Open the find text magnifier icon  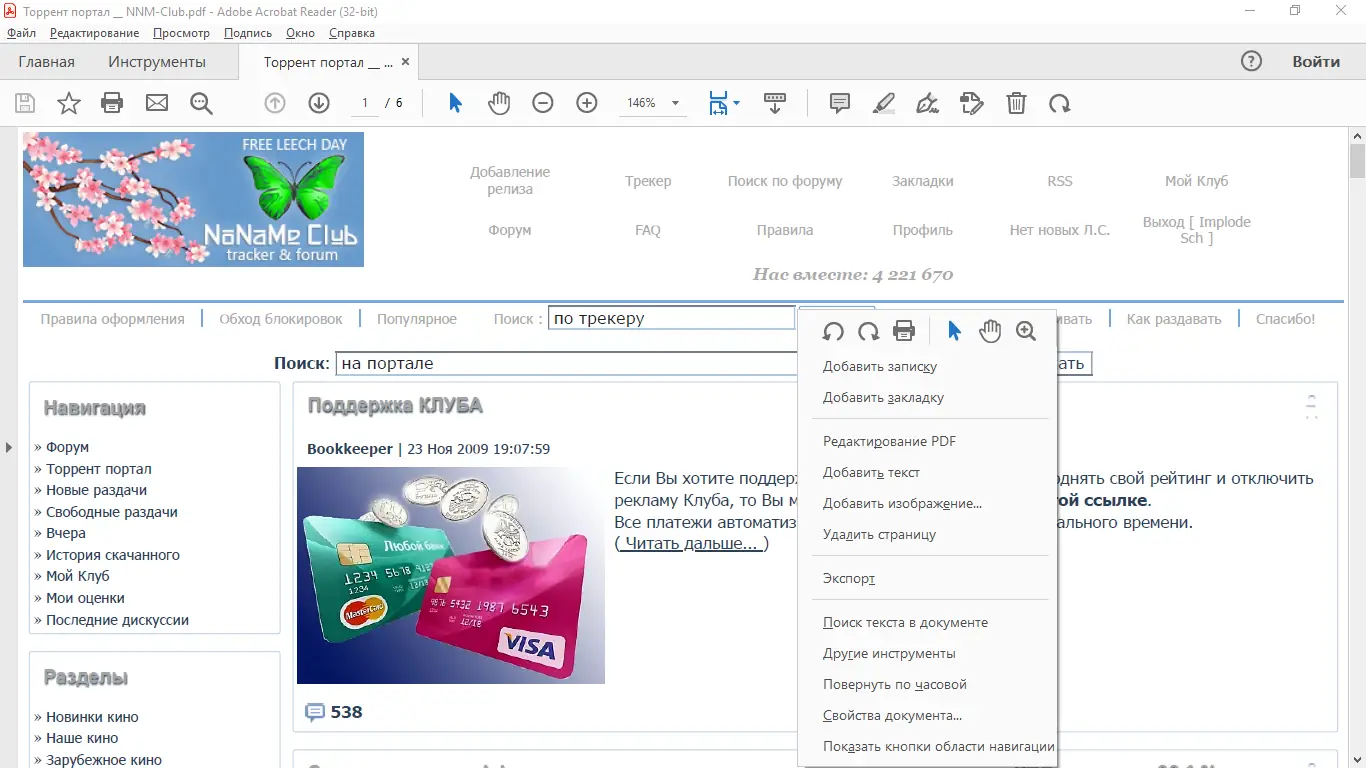[201, 103]
